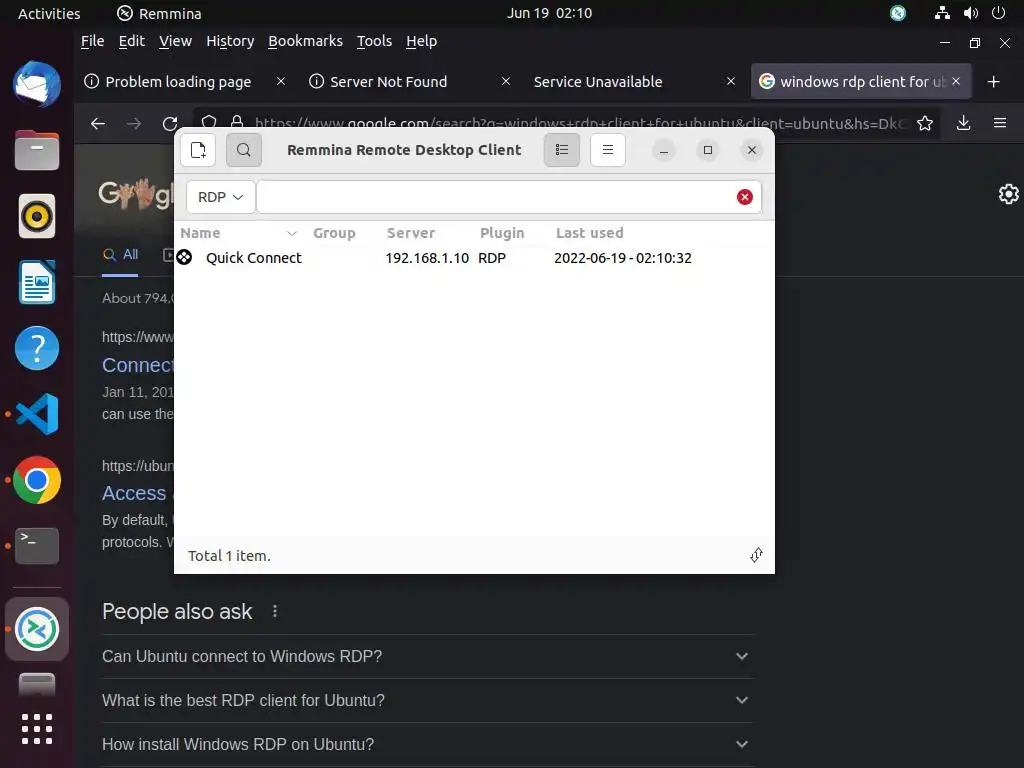This screenshot has height=768, width=1024.
Task: Open Remmina icon in the dock
Action: [37, 630]
